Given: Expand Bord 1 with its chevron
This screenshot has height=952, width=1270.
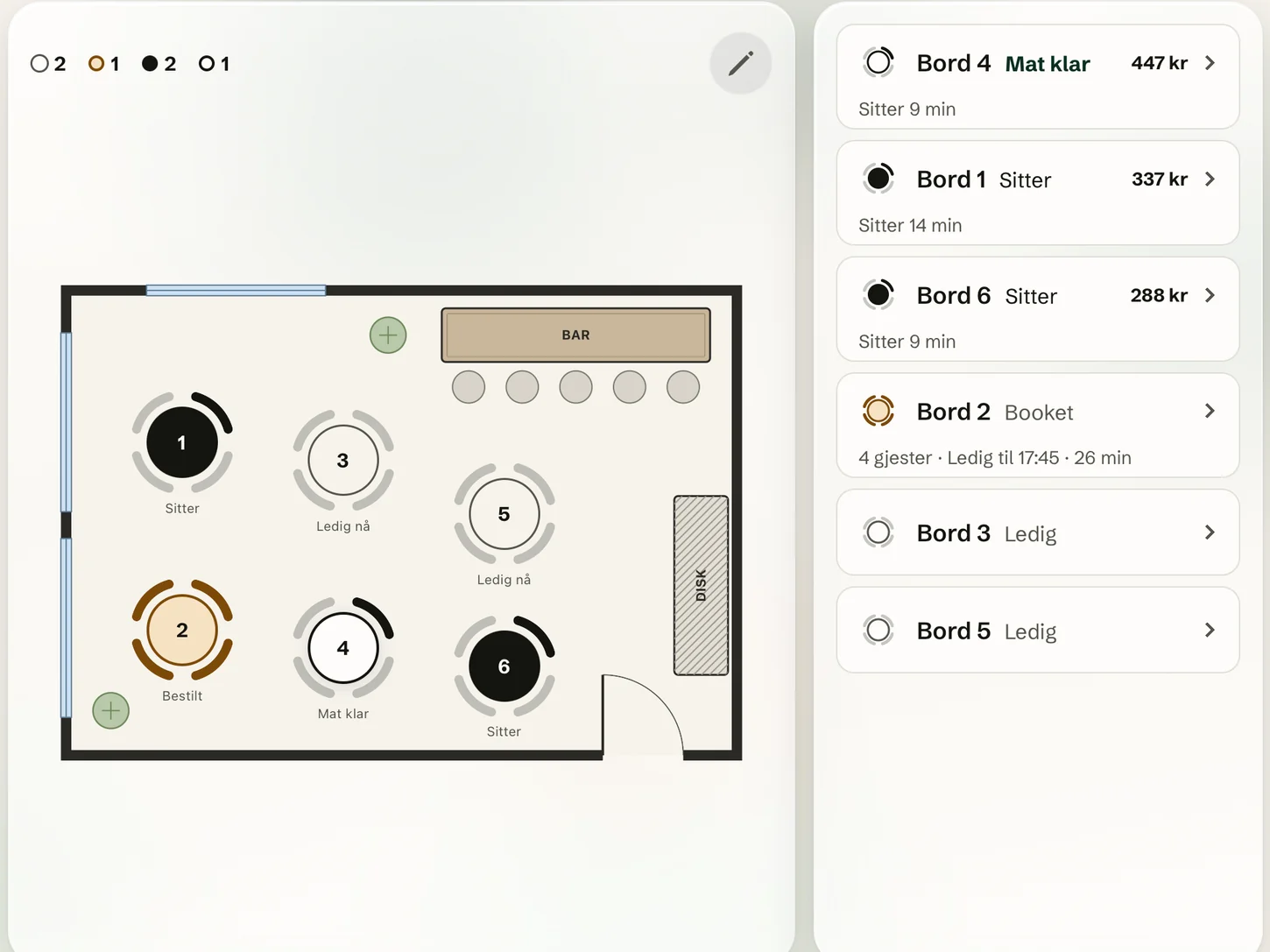Looking at the screenshot, I should click(x=1210, y=179).
